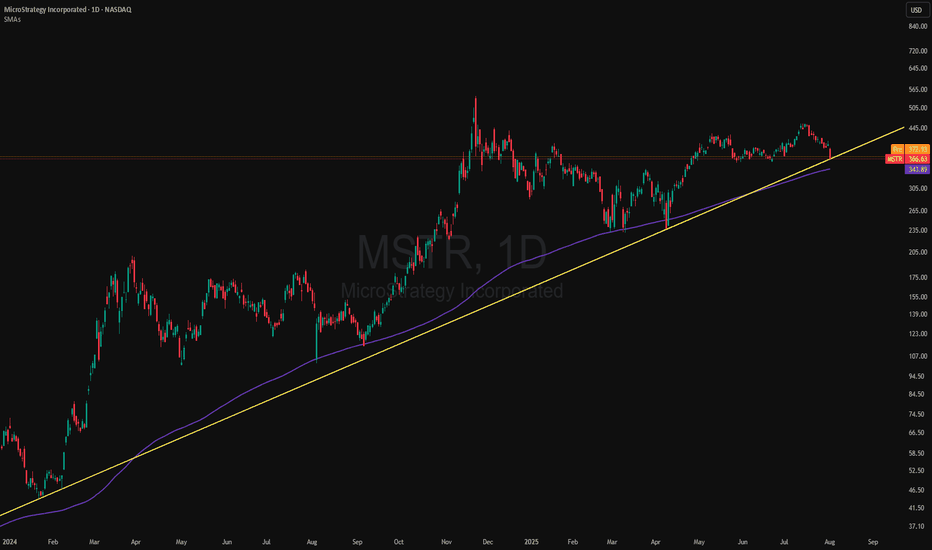Open the USD currency selector
Screen dimensions: 932x550
[x=916, y=10]
